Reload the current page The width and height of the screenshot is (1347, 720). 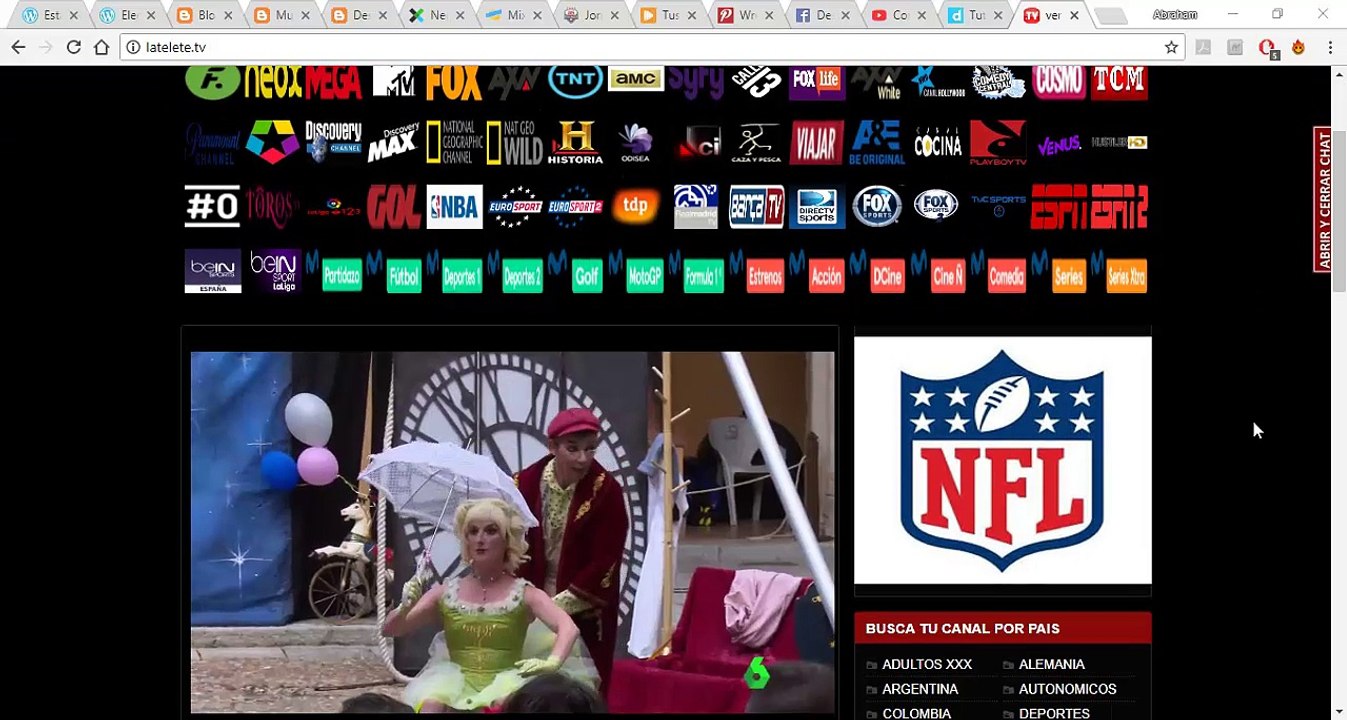73,47
